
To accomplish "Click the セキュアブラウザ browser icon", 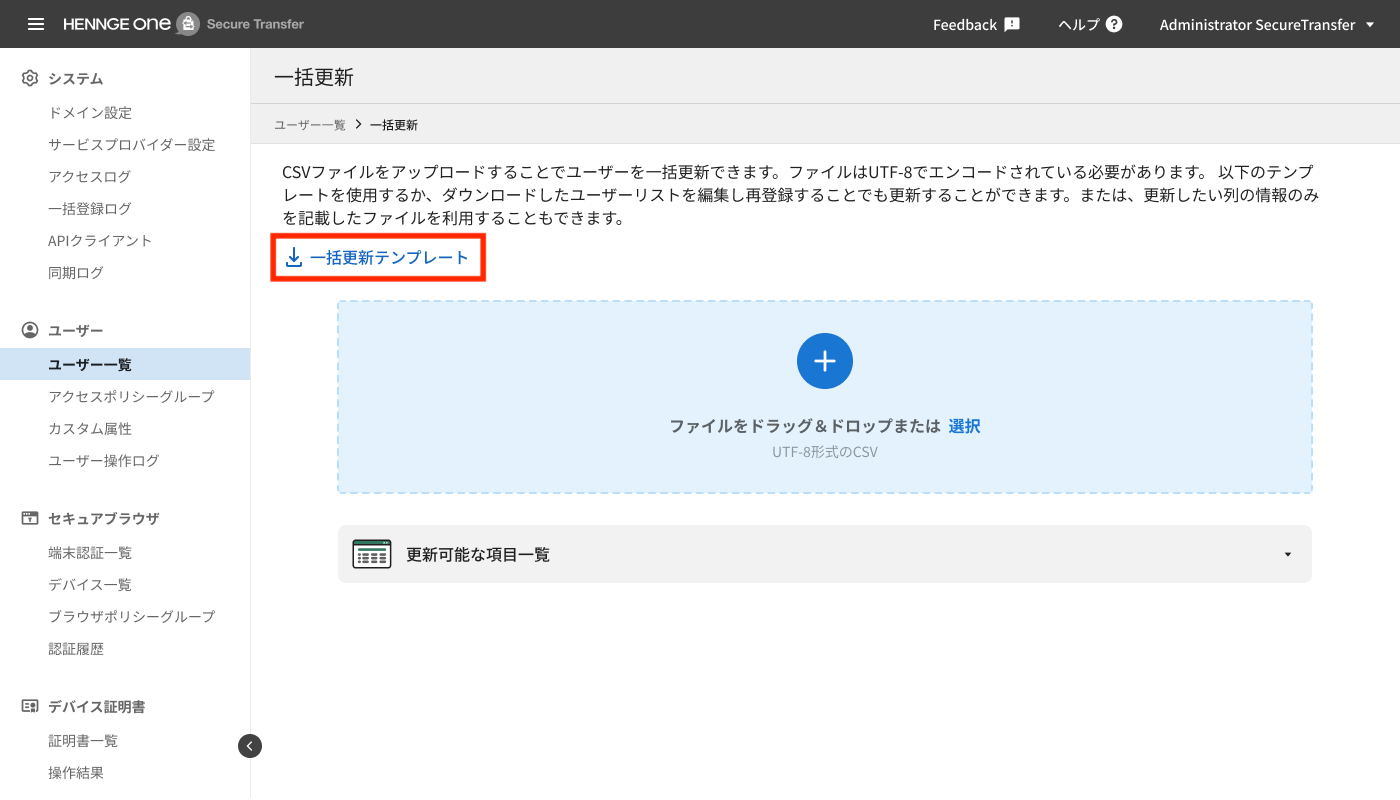I will point(29,518).
